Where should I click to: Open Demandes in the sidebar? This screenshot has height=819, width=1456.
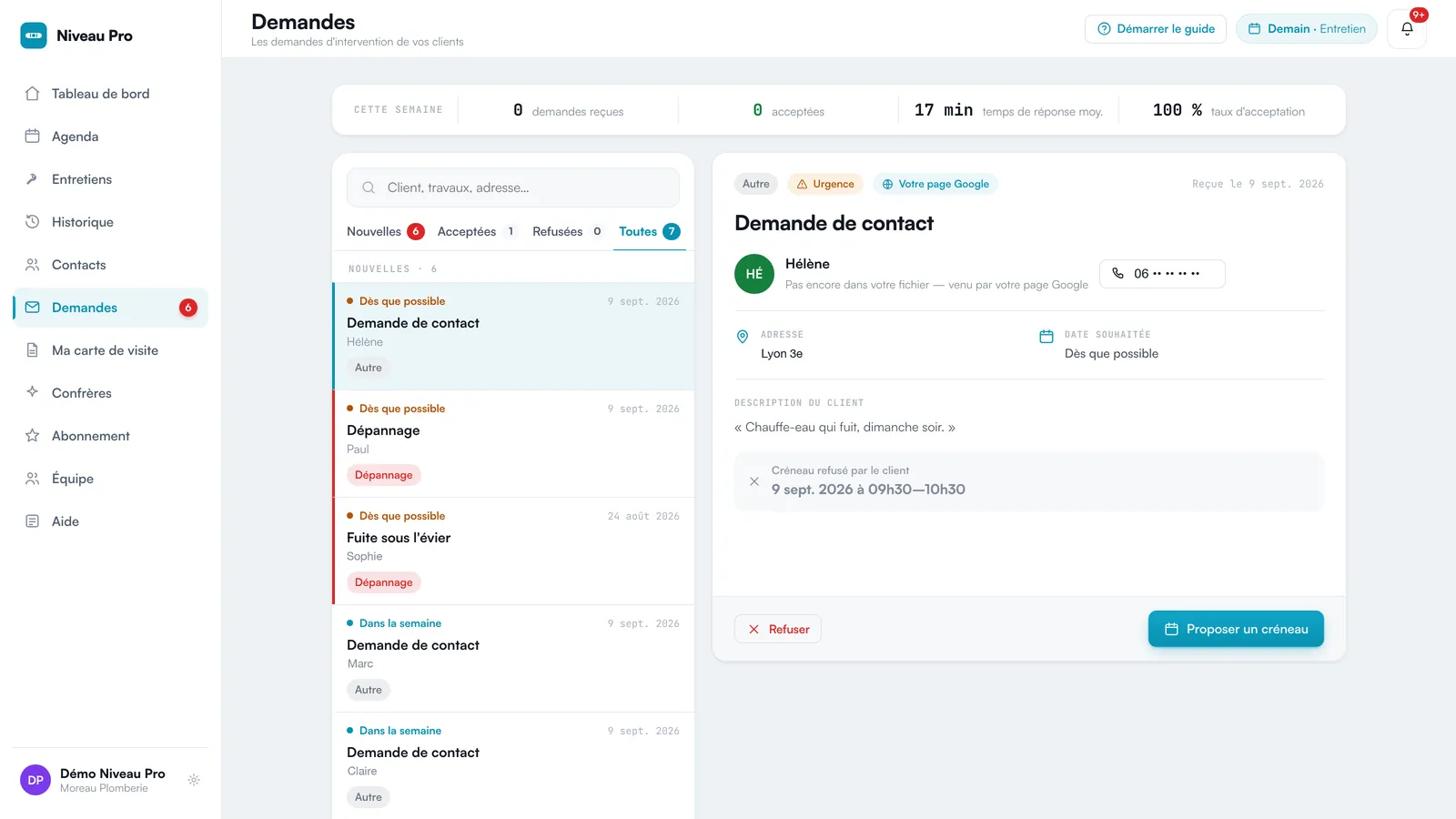[110, 308]
